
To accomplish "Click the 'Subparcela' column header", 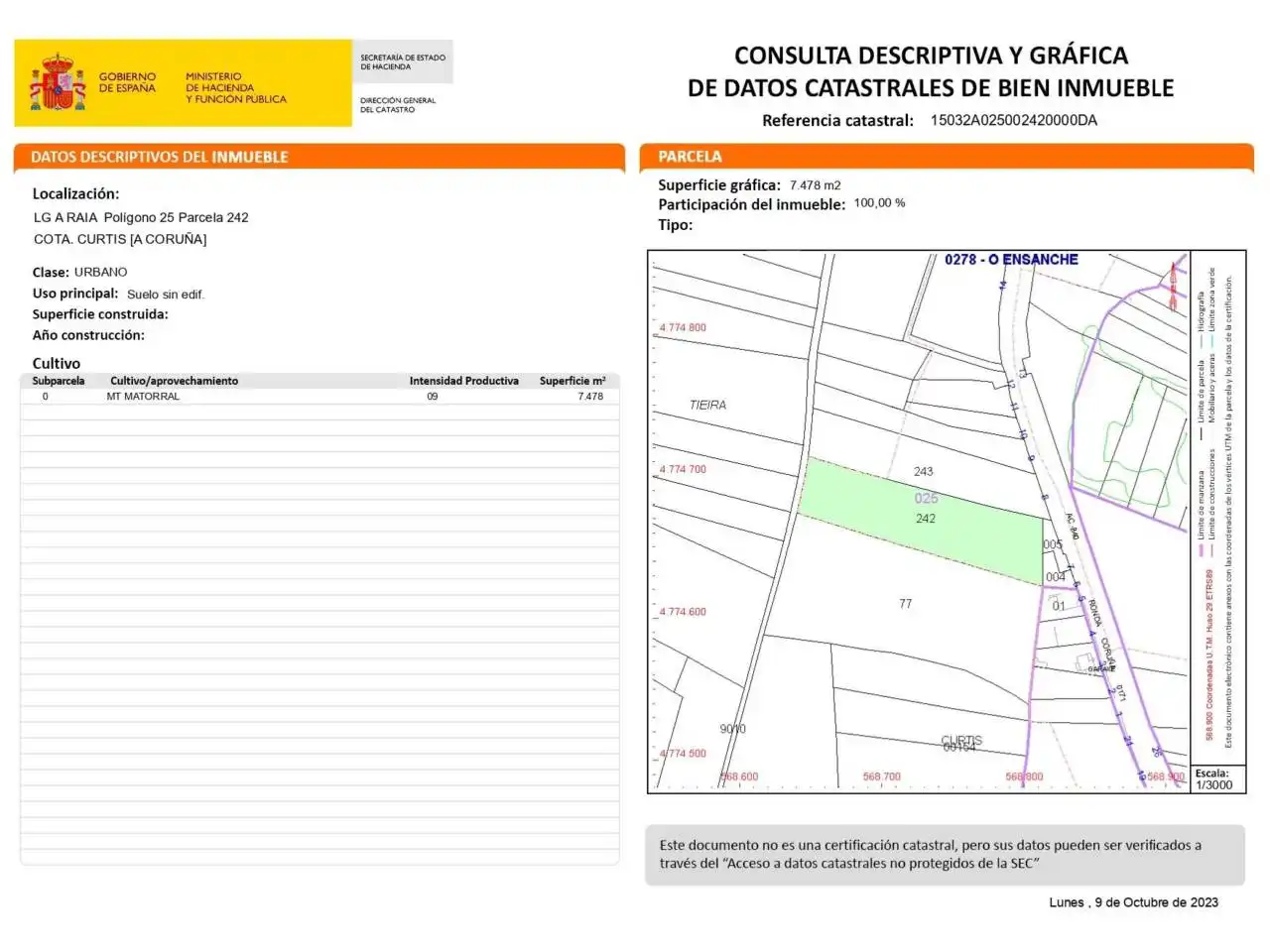I will coord(59,381).
